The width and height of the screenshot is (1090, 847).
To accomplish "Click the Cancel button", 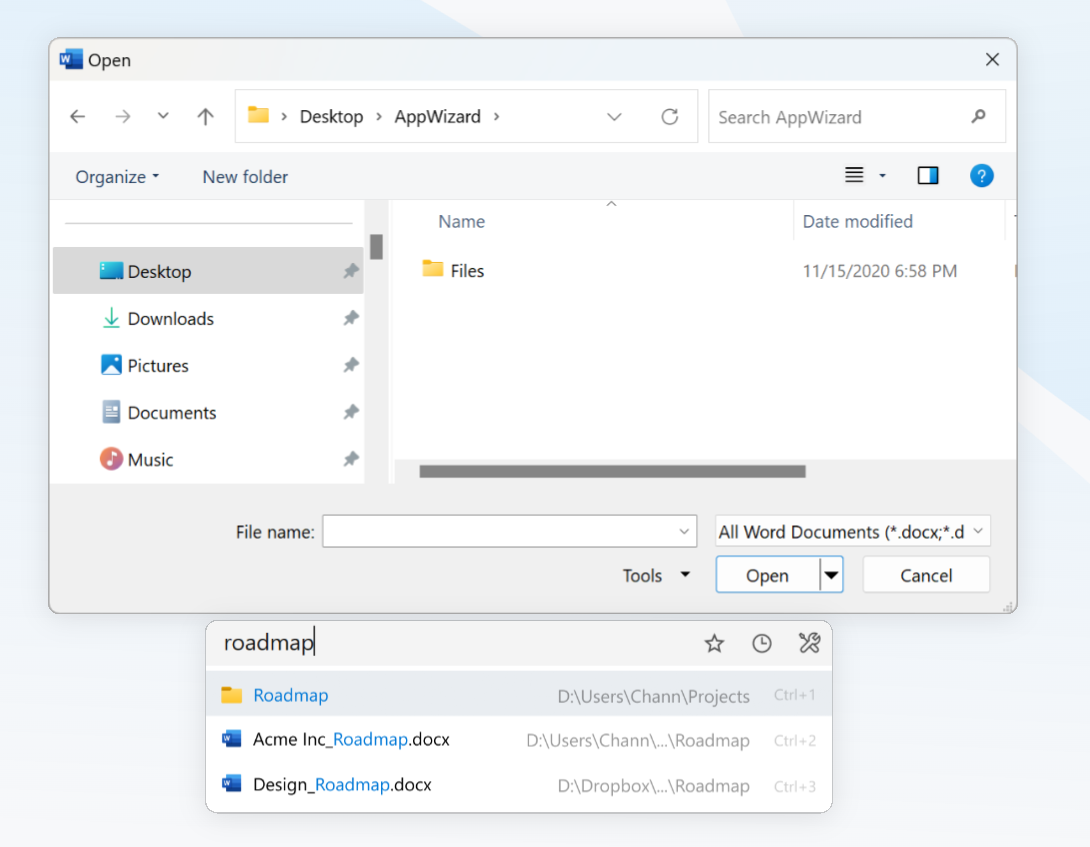I will click(x=926, y=576).
